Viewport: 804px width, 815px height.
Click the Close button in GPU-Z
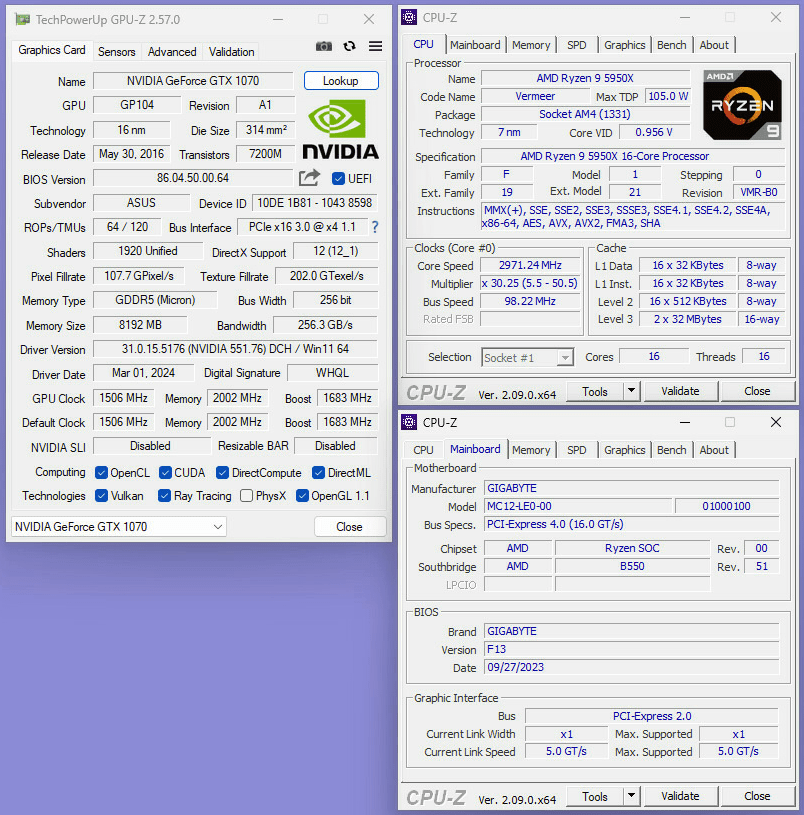[350, 527]
